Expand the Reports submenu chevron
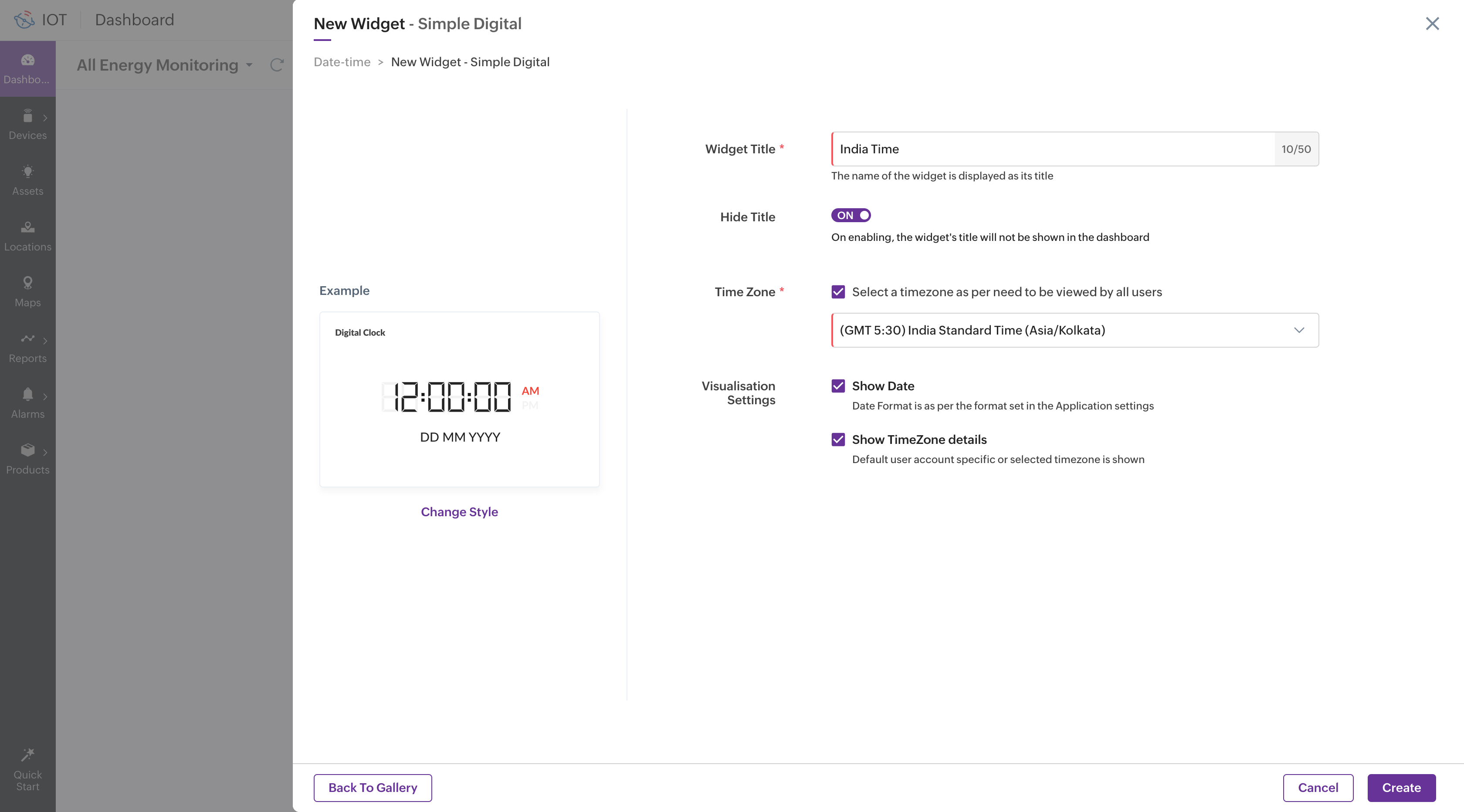Screen dimensions: 1464x812 click(45, 340)
